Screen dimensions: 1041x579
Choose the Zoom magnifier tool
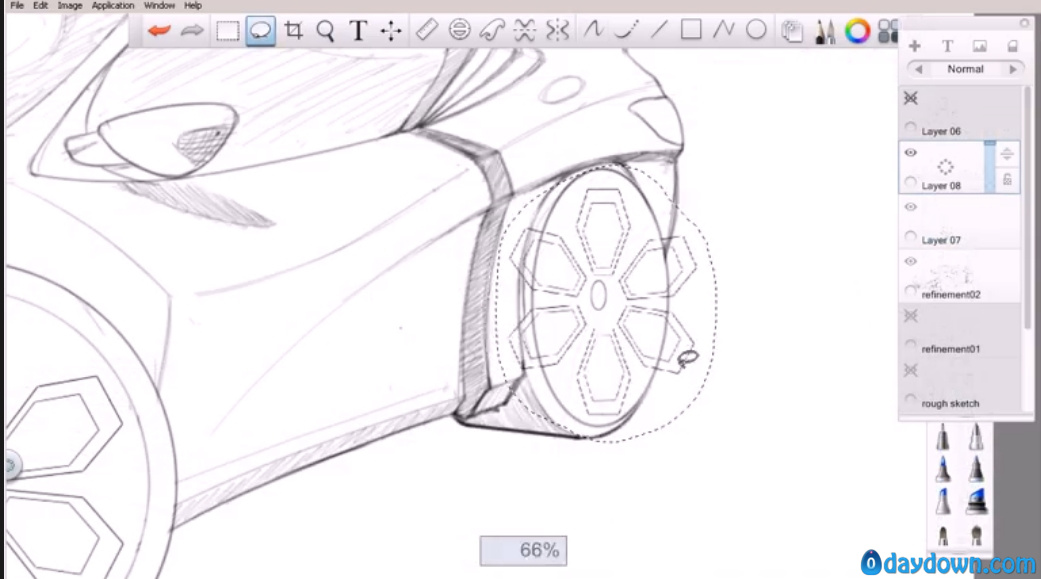coord(325,31)
